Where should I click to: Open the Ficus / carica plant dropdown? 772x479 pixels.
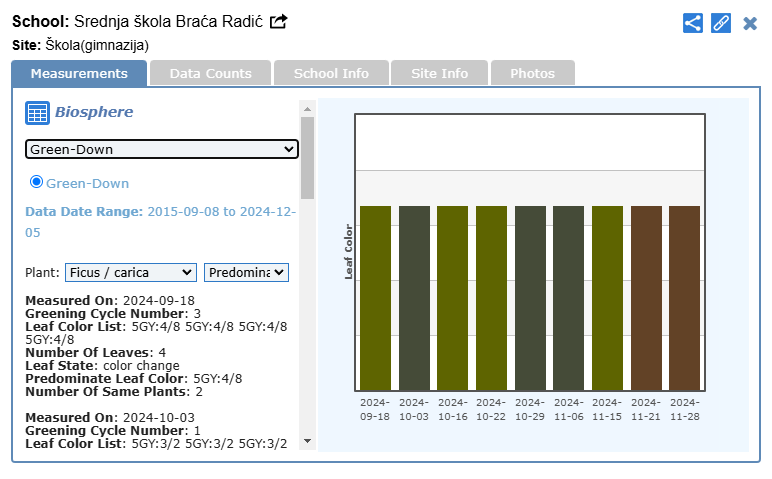(131, 272)
